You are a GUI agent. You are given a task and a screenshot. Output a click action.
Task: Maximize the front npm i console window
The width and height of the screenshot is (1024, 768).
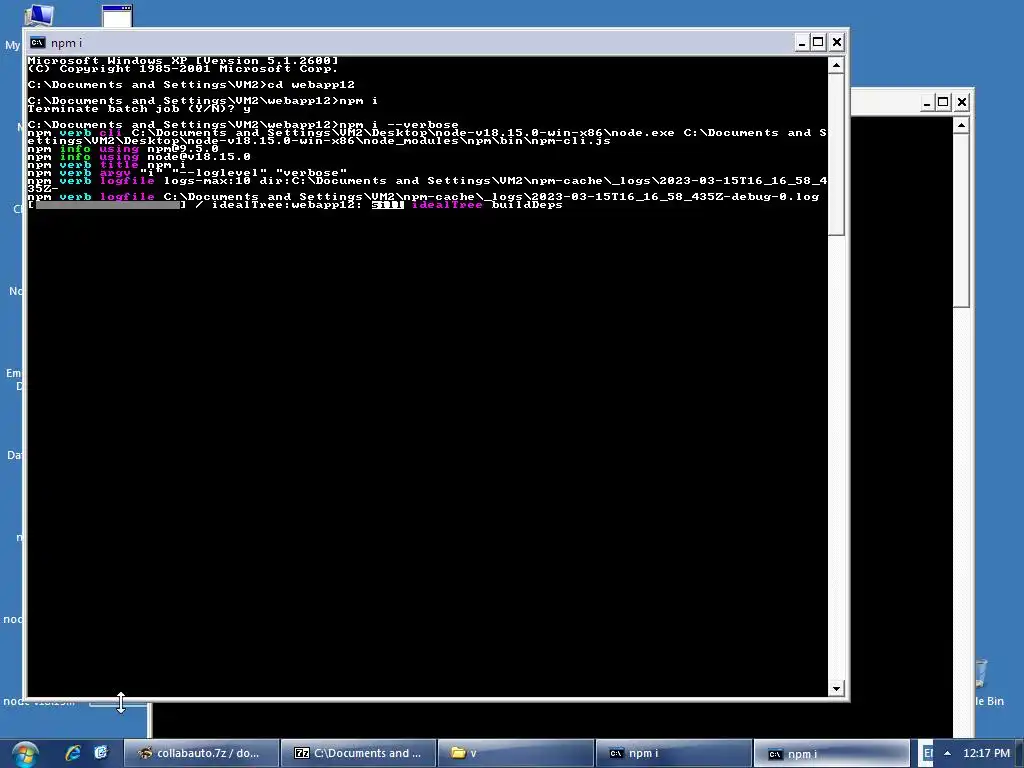click(x=818, y=43)
